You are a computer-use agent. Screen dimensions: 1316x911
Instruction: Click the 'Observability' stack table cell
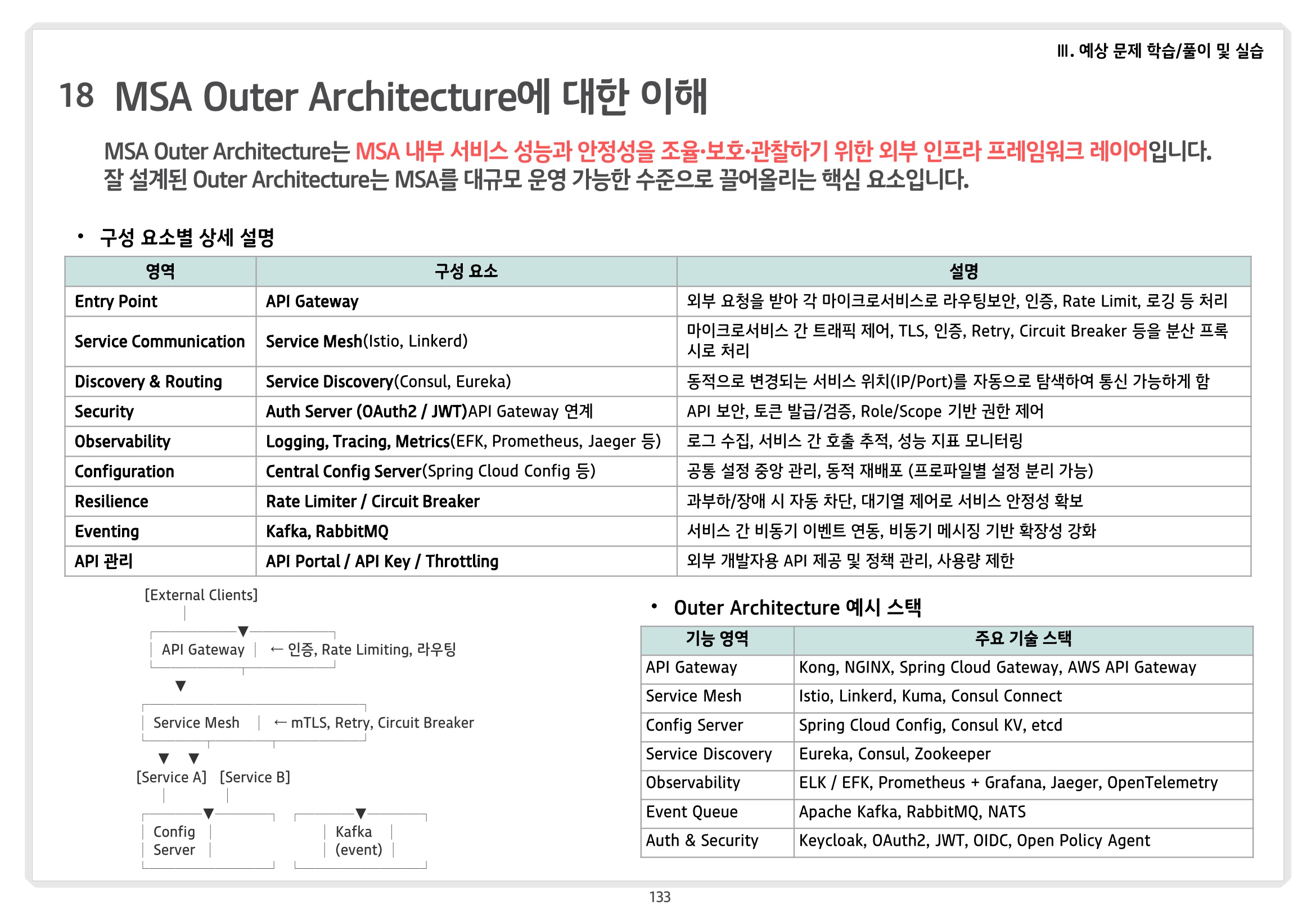(x=718, y=784)
